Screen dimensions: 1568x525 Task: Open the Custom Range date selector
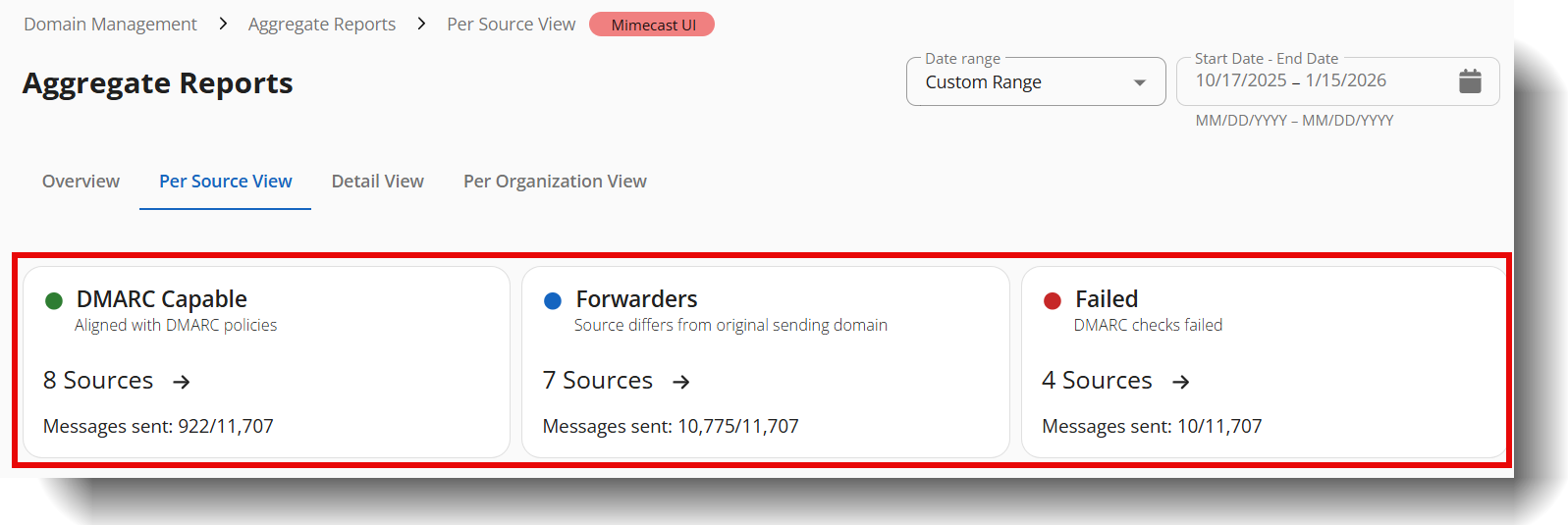[x=1021, y=82]
